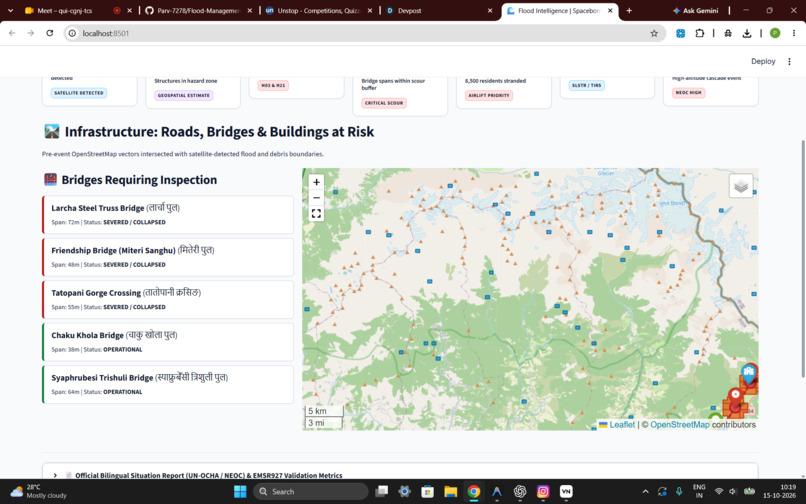Reload the localhost page
This screenshot has height=504, width=806.
click(x=49, y=33)
